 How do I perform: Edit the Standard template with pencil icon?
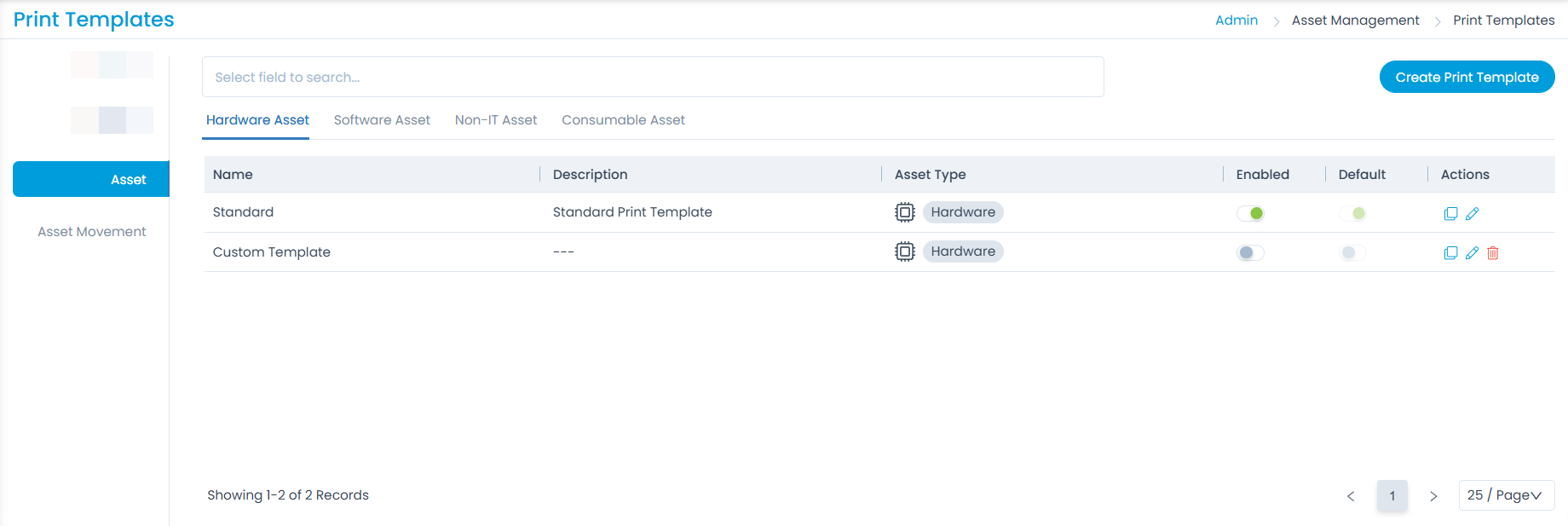[1472, 214]
